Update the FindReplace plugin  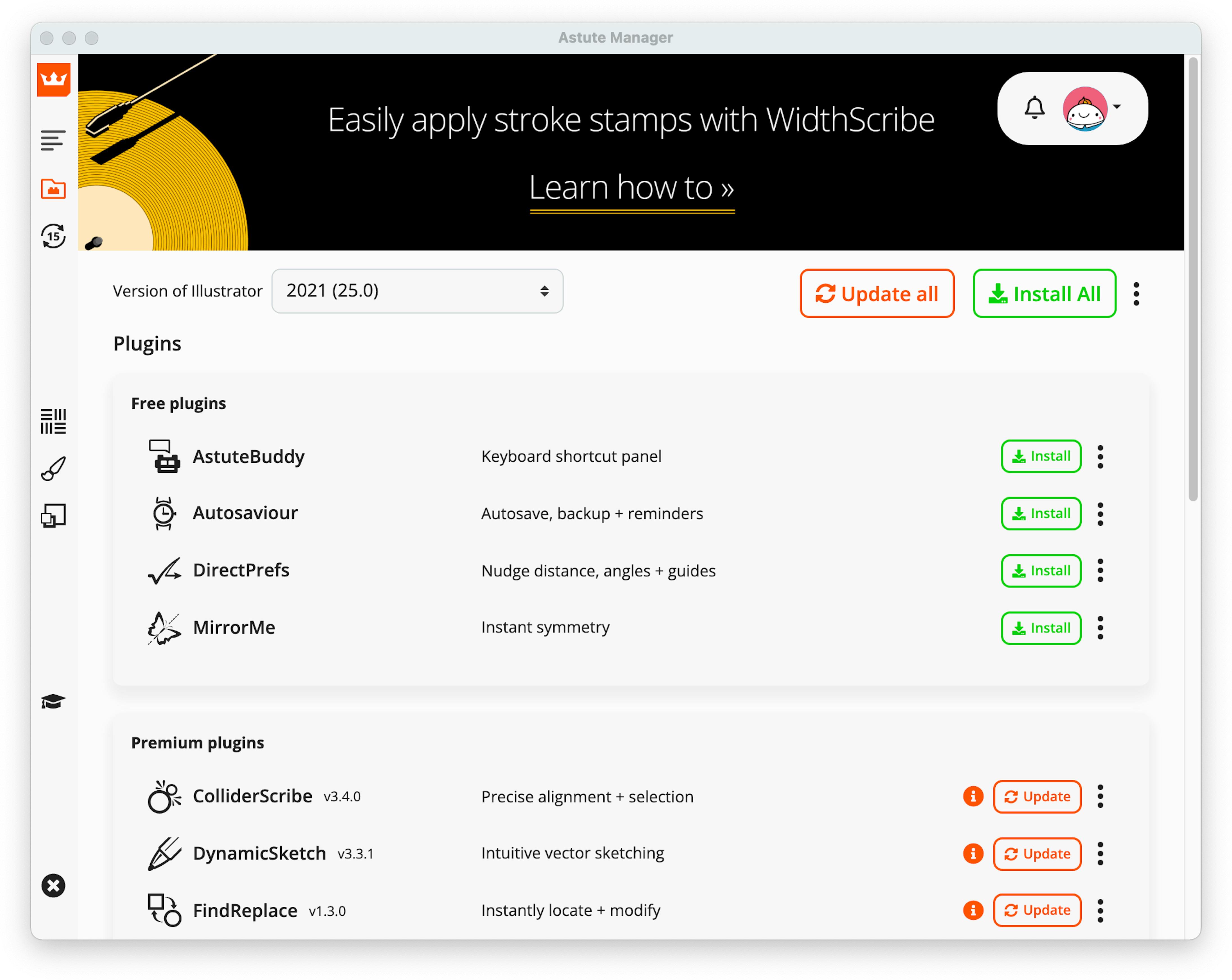(1037, 910)
